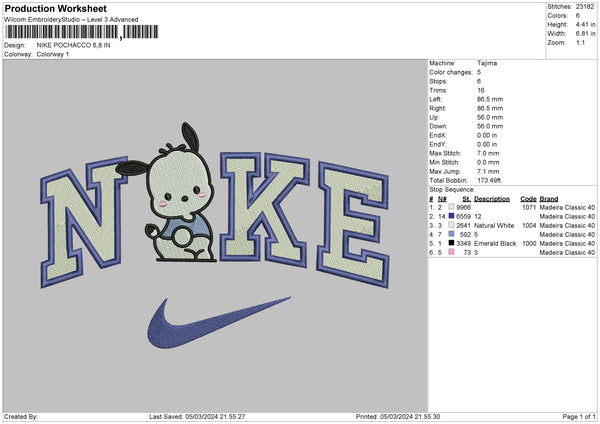600x424 pixels.
Task: Click the Height value 4.41 in
Action: pos(585,24)
